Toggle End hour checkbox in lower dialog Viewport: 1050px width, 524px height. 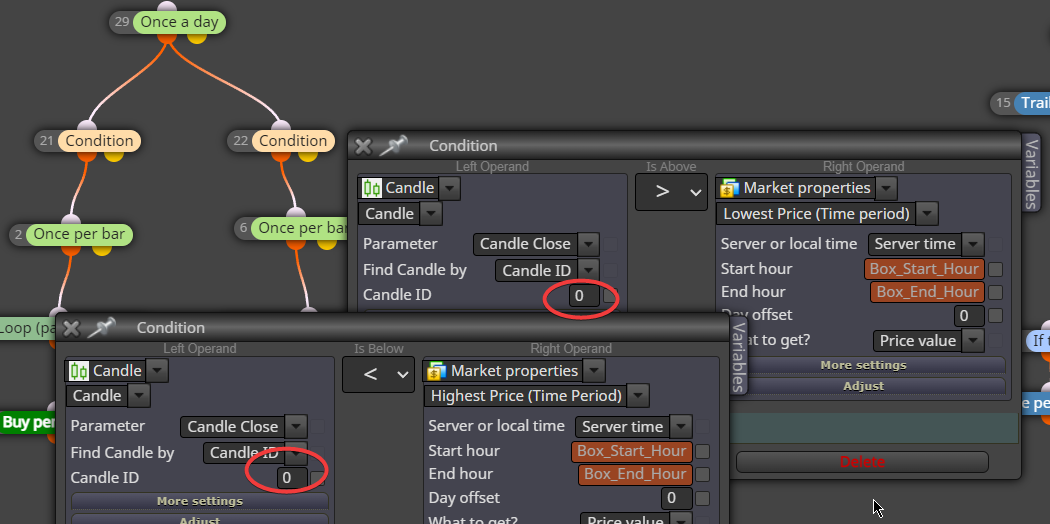pyautogui.click(x=702, y=474)
